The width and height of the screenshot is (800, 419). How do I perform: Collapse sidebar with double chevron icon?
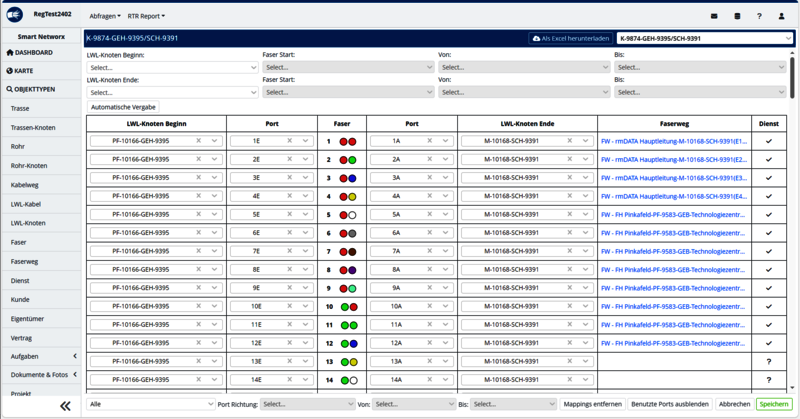point(65,406)
